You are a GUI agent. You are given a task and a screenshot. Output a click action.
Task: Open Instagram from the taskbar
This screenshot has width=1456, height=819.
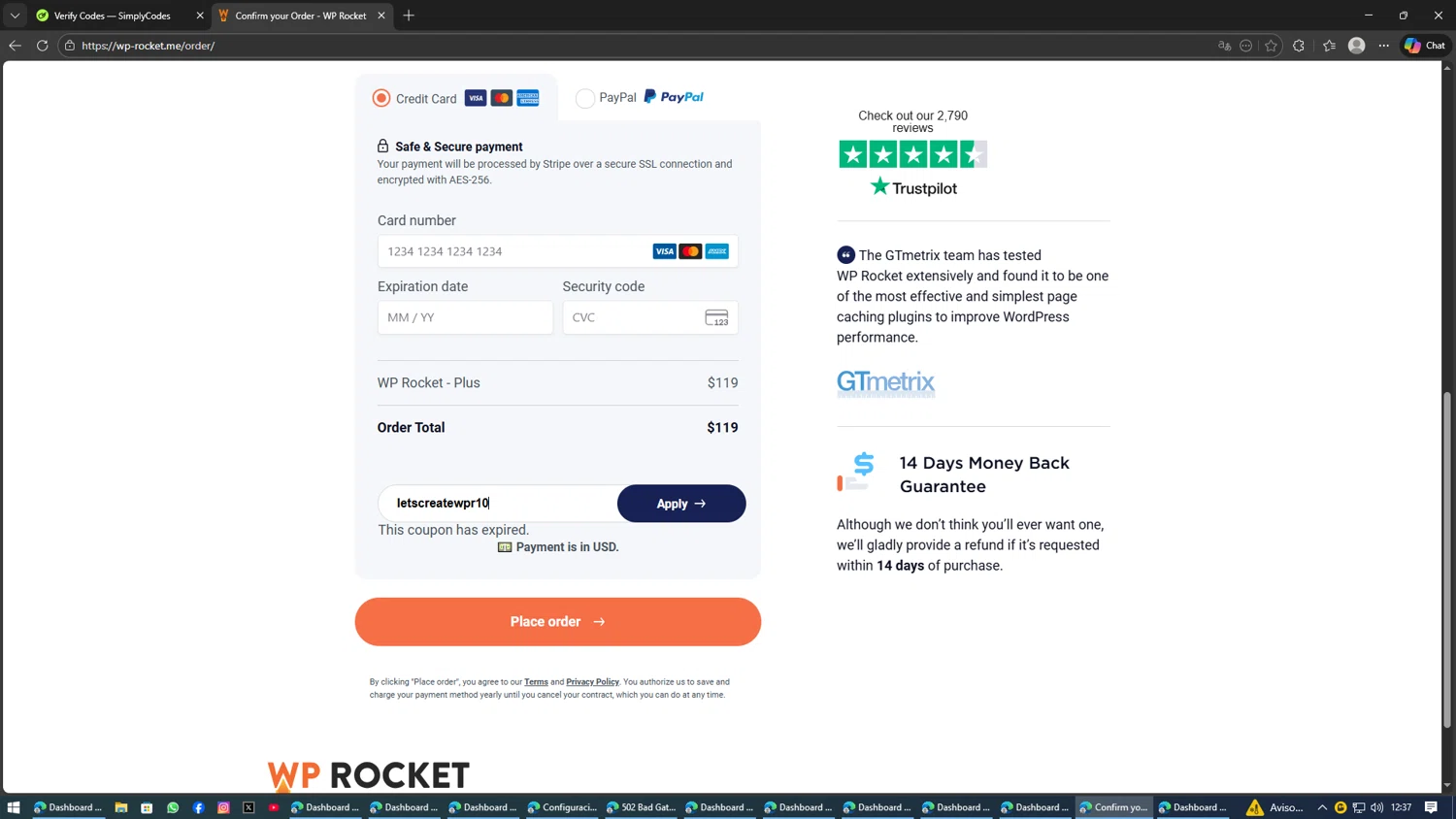click(223, 807)
